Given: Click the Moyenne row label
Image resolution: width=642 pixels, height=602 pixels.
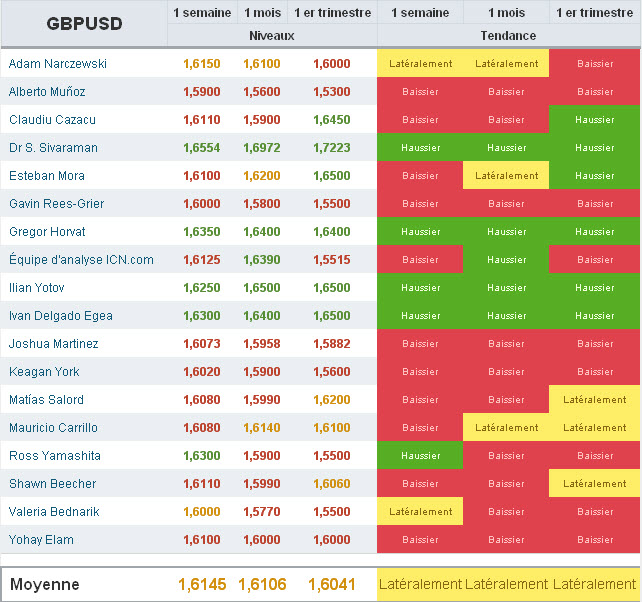Looking at the screenshot, I should (45, 584).
